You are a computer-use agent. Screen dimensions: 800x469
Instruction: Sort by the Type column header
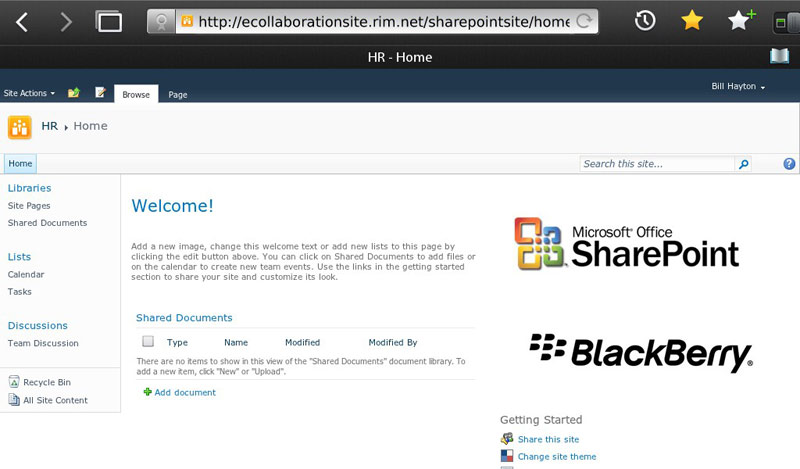coord(177,342)
